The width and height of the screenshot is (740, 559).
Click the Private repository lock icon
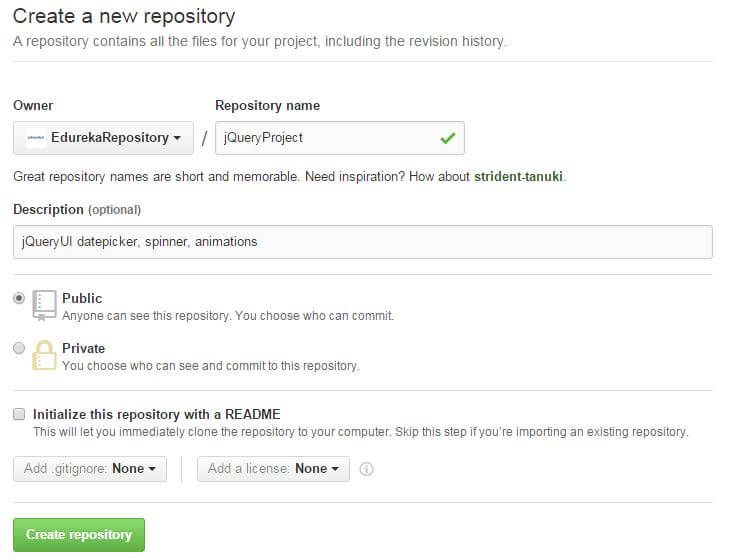[x=44, y=355]
